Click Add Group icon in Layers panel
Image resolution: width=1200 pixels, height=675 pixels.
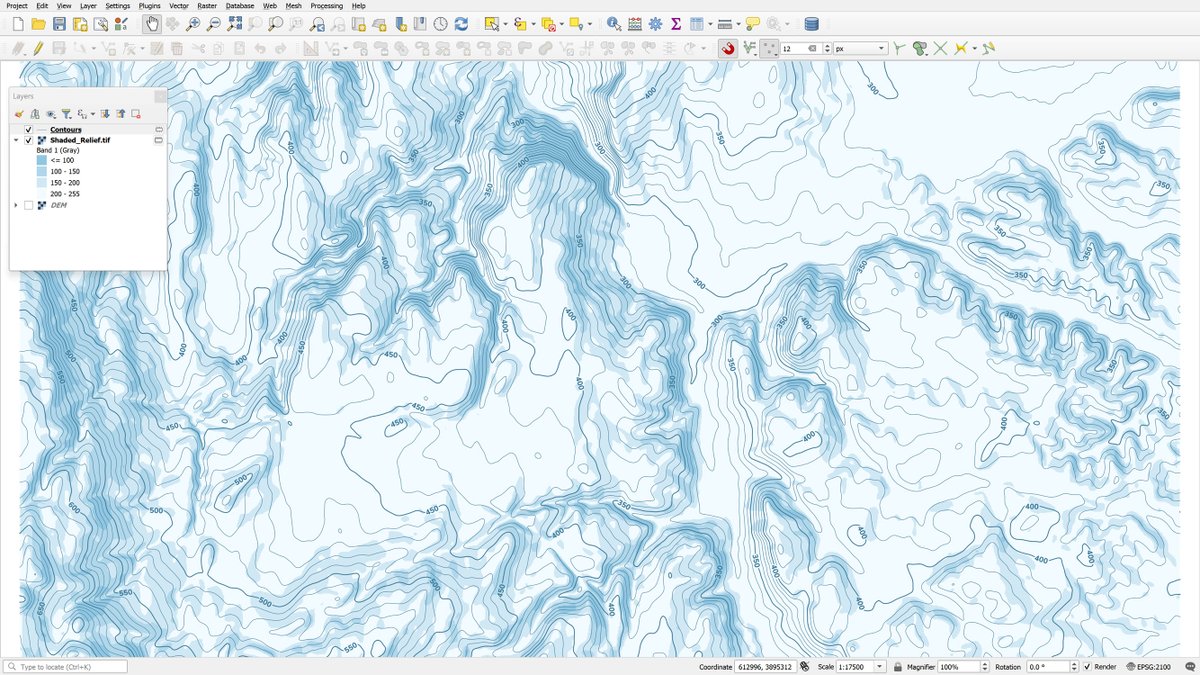pyautogui.click(x=35, y=114)
